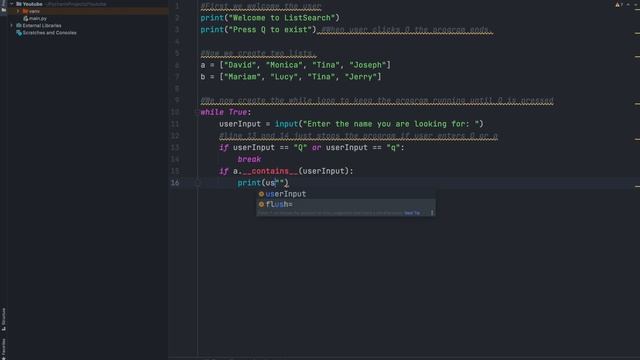This screenshot has height=360, width=640.
Task: Click line number 11 in the gutter
Action: (x=175, y=124)
